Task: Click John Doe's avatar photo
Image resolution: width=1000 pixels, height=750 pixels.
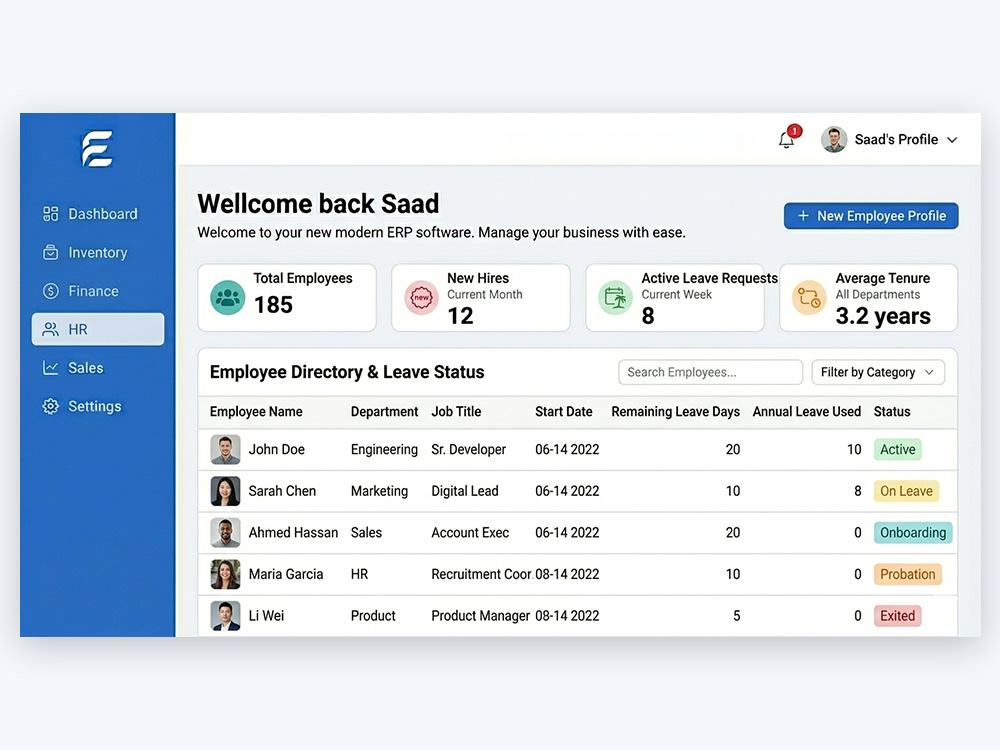Action: click(225, 450)
